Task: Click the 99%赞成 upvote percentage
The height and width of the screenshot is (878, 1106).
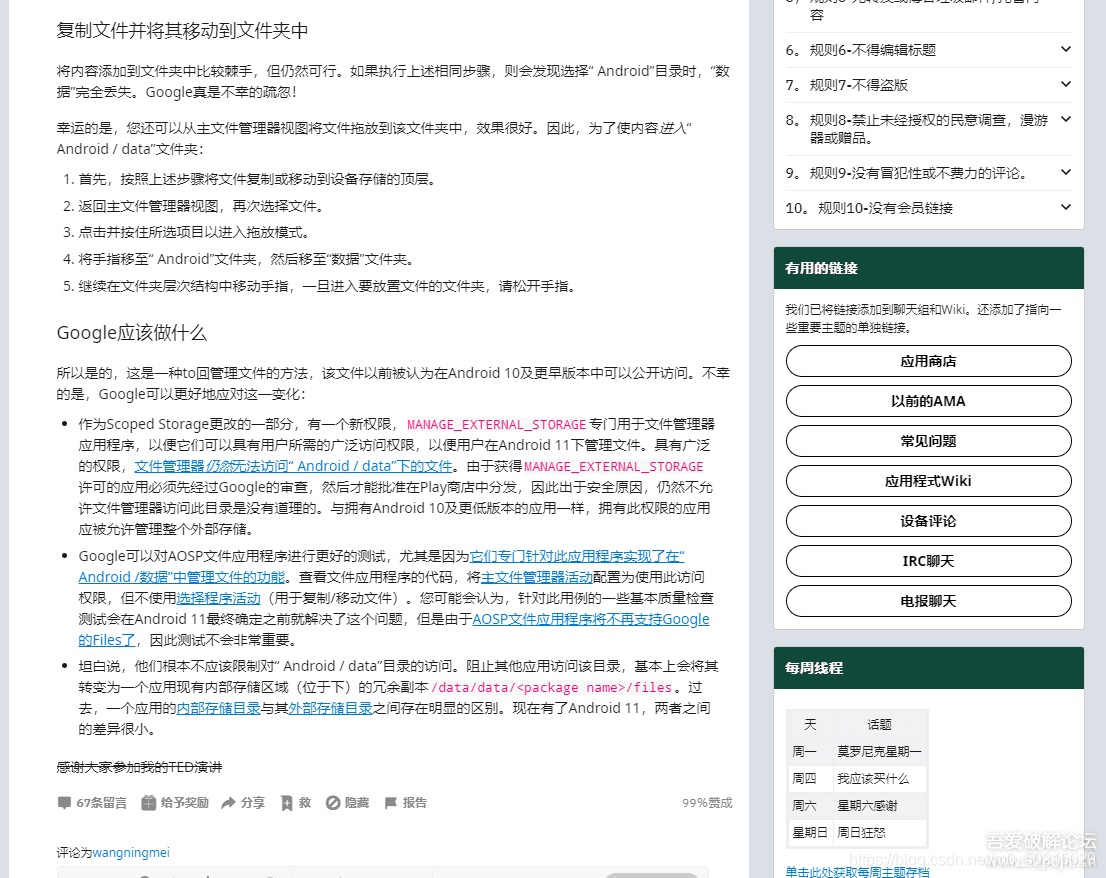Action: click(707, 803)
